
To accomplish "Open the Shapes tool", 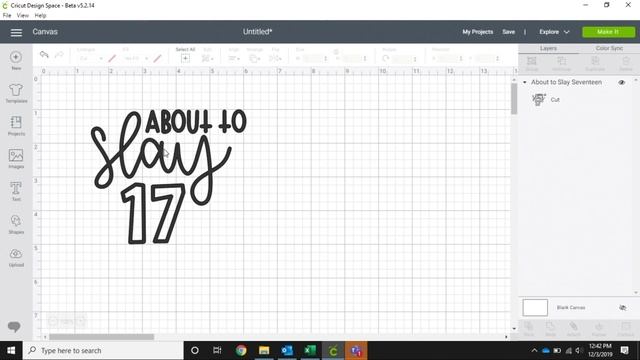I will [x=16, y=224].
